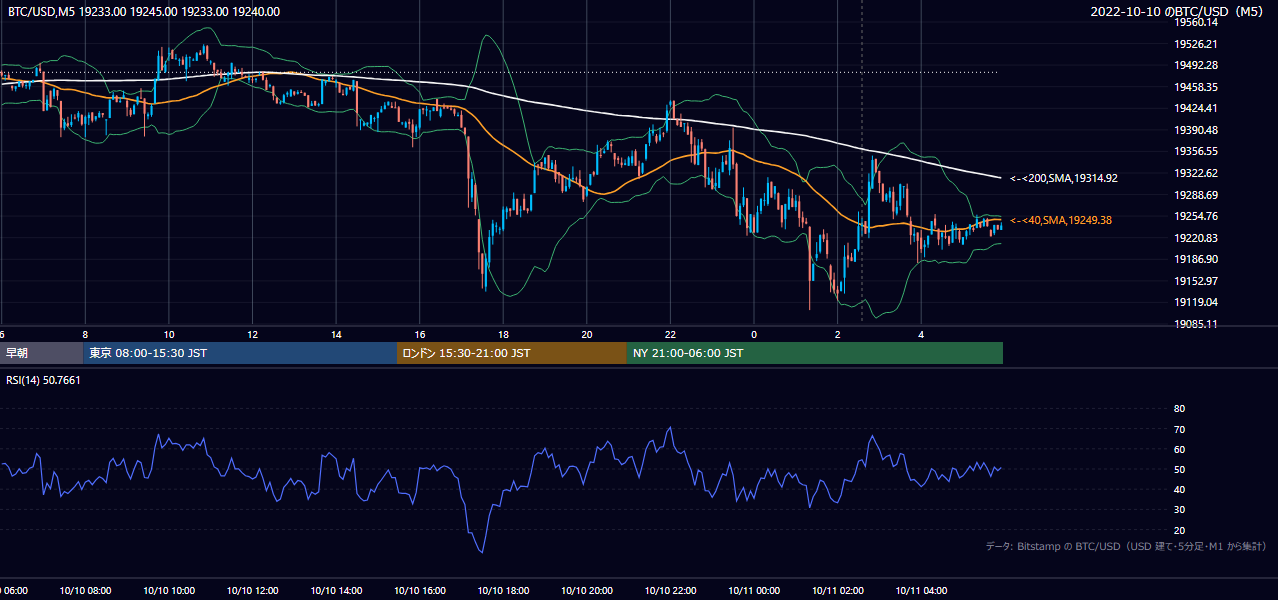This screenshot has height=600, width=1278.
Task: Select the 40 SMA label reading 19249.38
Action: click(x=1062, y=220)
